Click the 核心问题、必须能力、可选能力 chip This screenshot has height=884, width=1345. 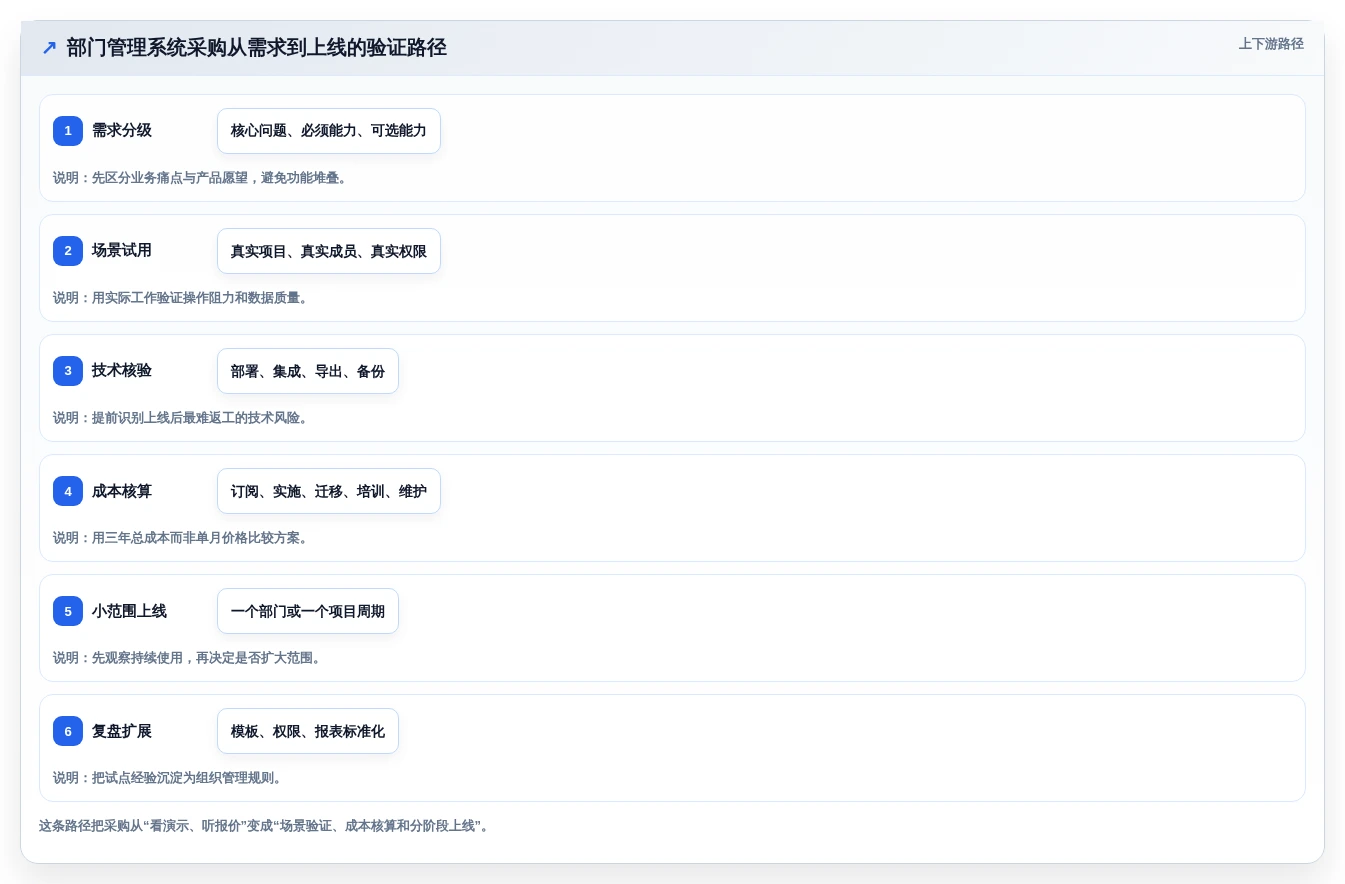pyautogui.click(x=329, y=131)
